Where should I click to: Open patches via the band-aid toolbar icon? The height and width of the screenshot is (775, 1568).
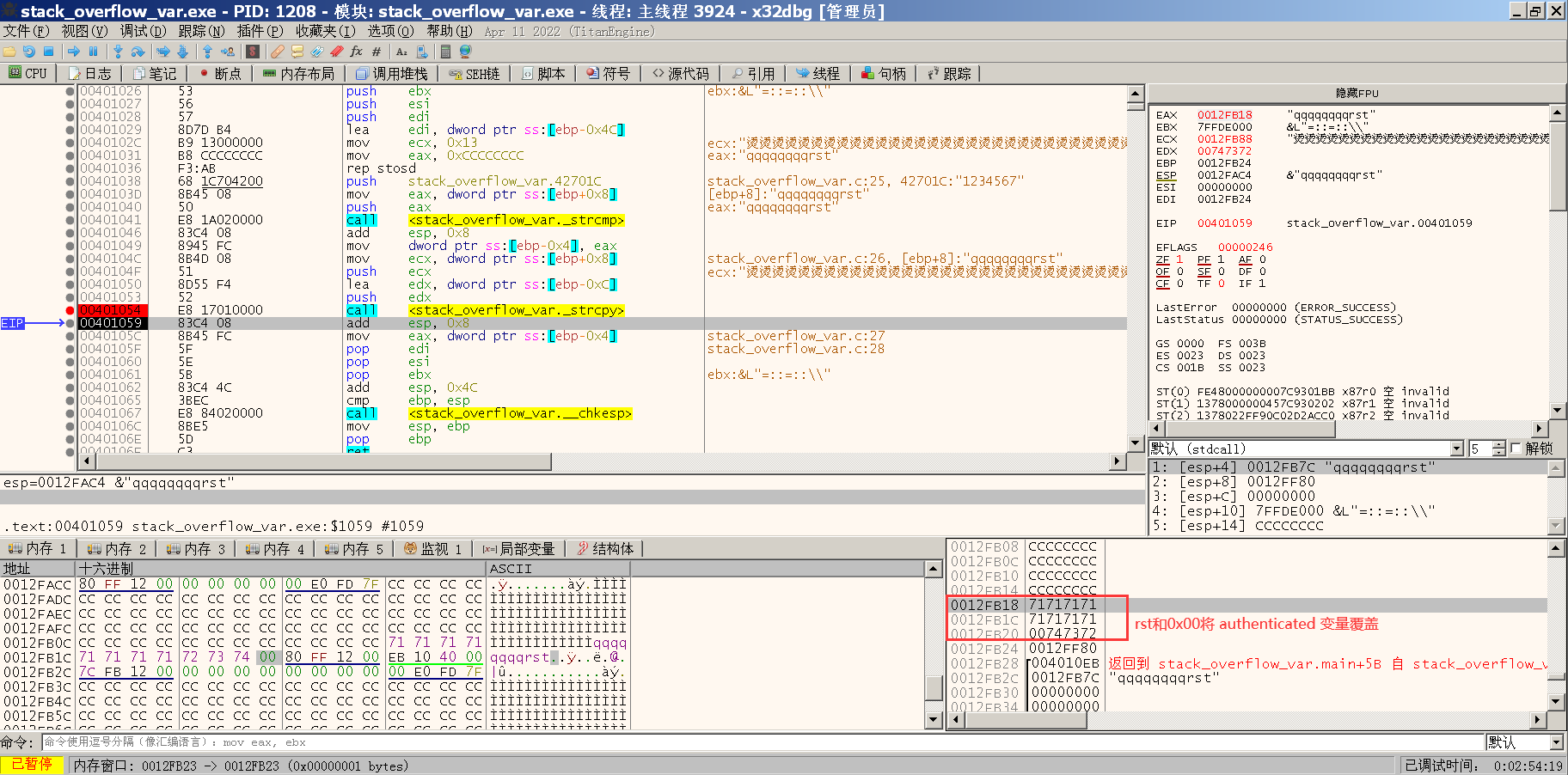(x=277, y=52)
